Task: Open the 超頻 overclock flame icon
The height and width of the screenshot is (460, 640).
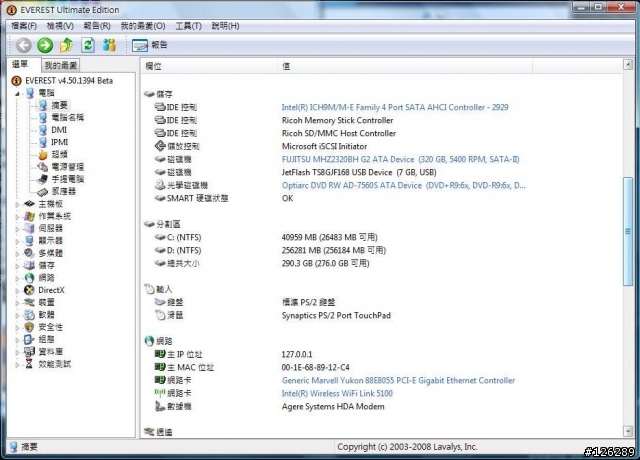Action: click(43, 154)
